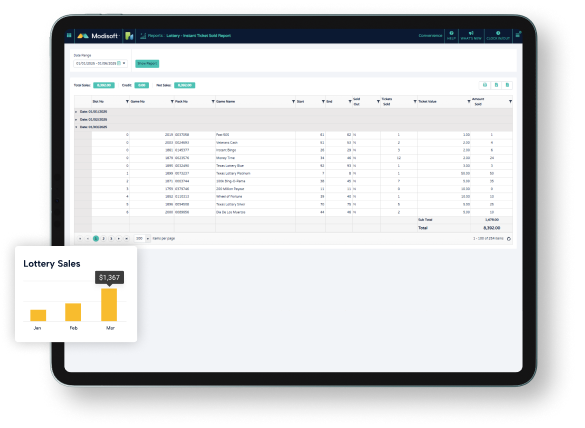Open the filter icon on Slot No column
Viewport: 585px width, 428px height.
(x=127, y=101)
